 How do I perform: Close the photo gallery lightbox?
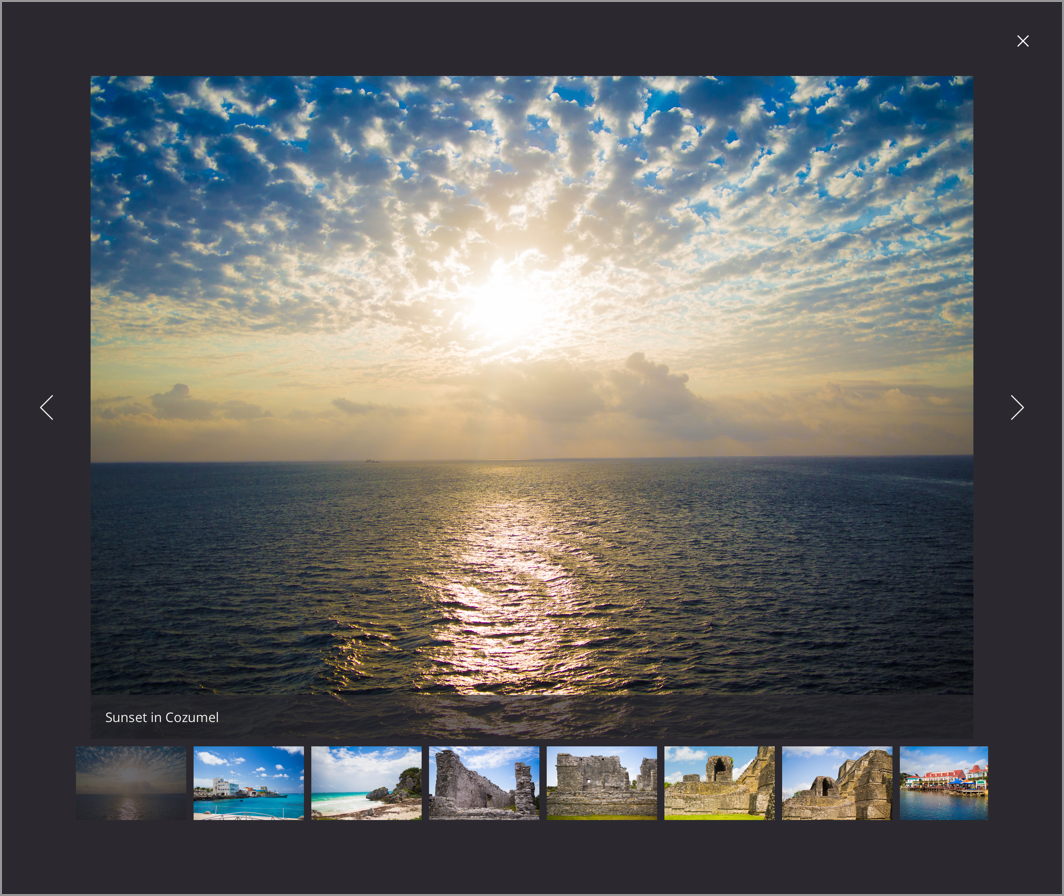click(x=1023, y=41)
